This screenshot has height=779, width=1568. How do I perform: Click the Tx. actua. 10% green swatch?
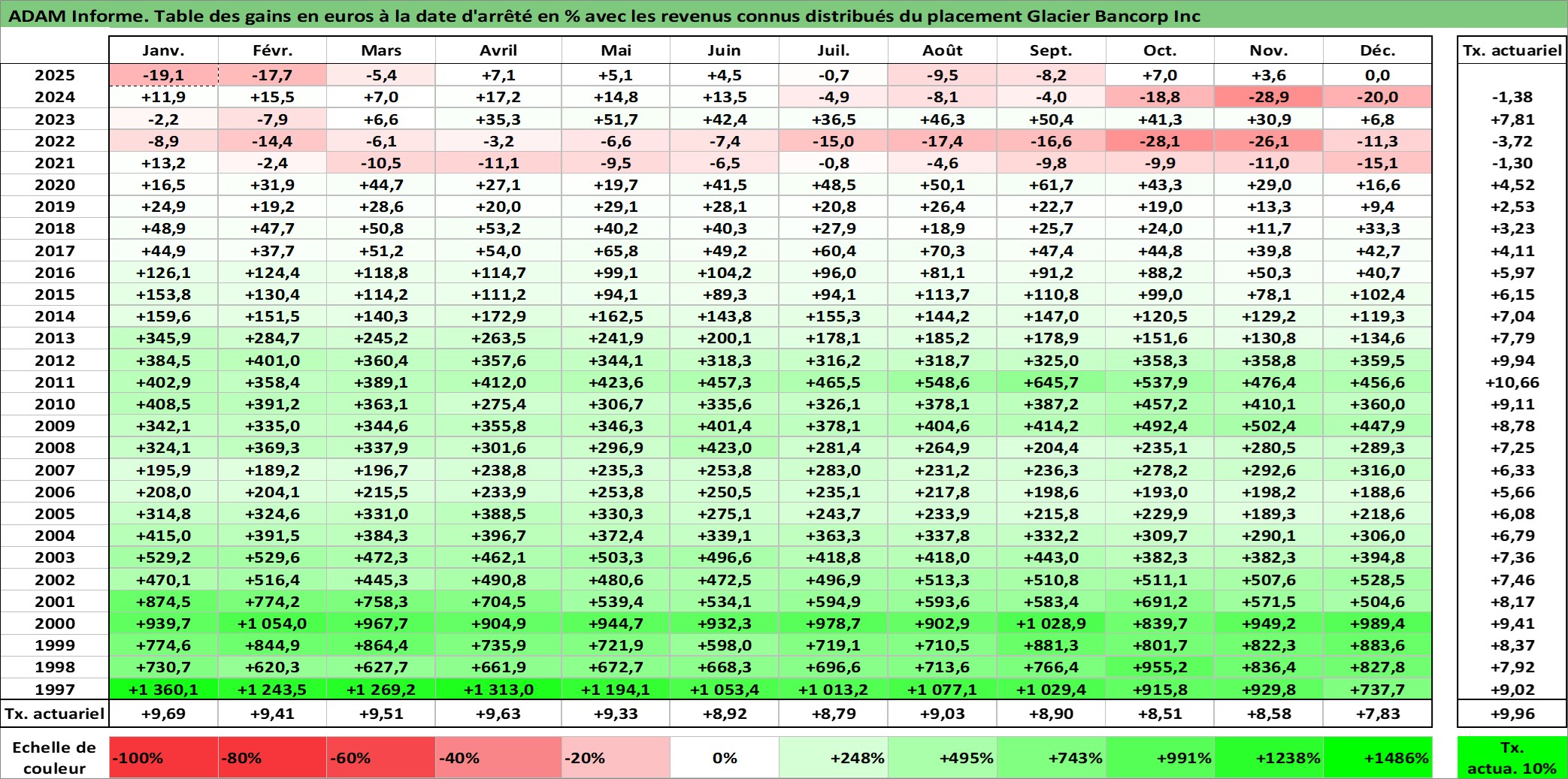(x=1512, y=757)
